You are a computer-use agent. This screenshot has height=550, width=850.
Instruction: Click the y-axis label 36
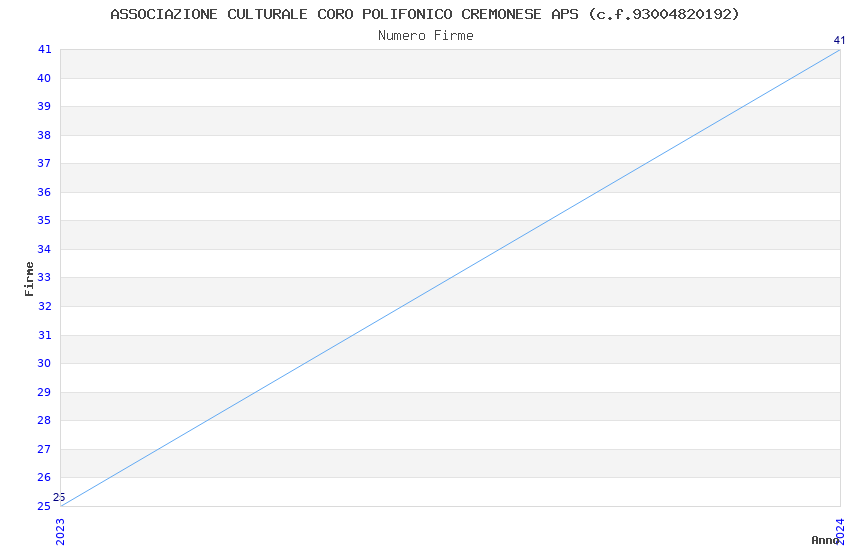point(44,192)
